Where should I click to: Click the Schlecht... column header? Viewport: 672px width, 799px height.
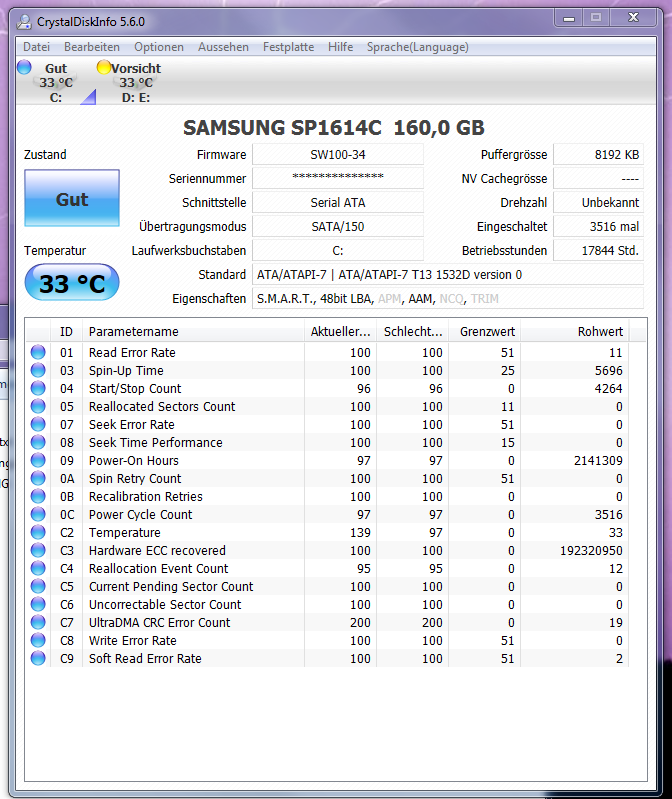(x=413, y=332)
